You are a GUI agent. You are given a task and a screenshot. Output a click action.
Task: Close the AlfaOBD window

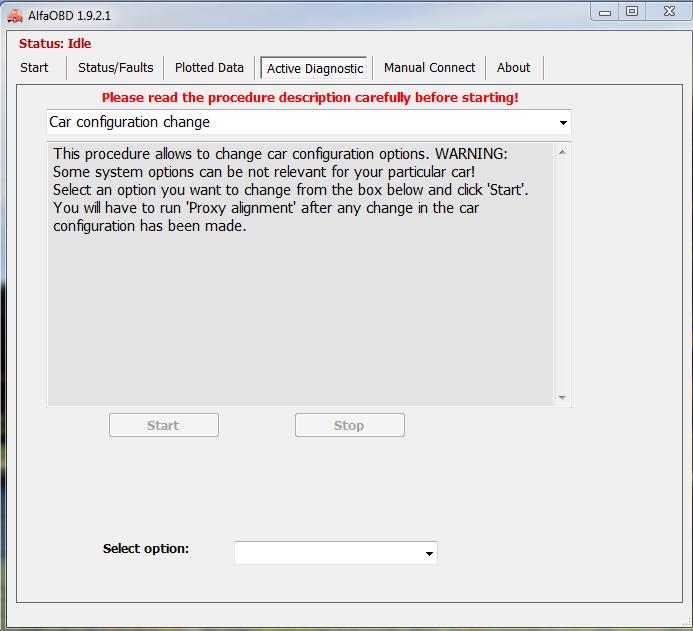pyautogui.click(x=669, y=11)
